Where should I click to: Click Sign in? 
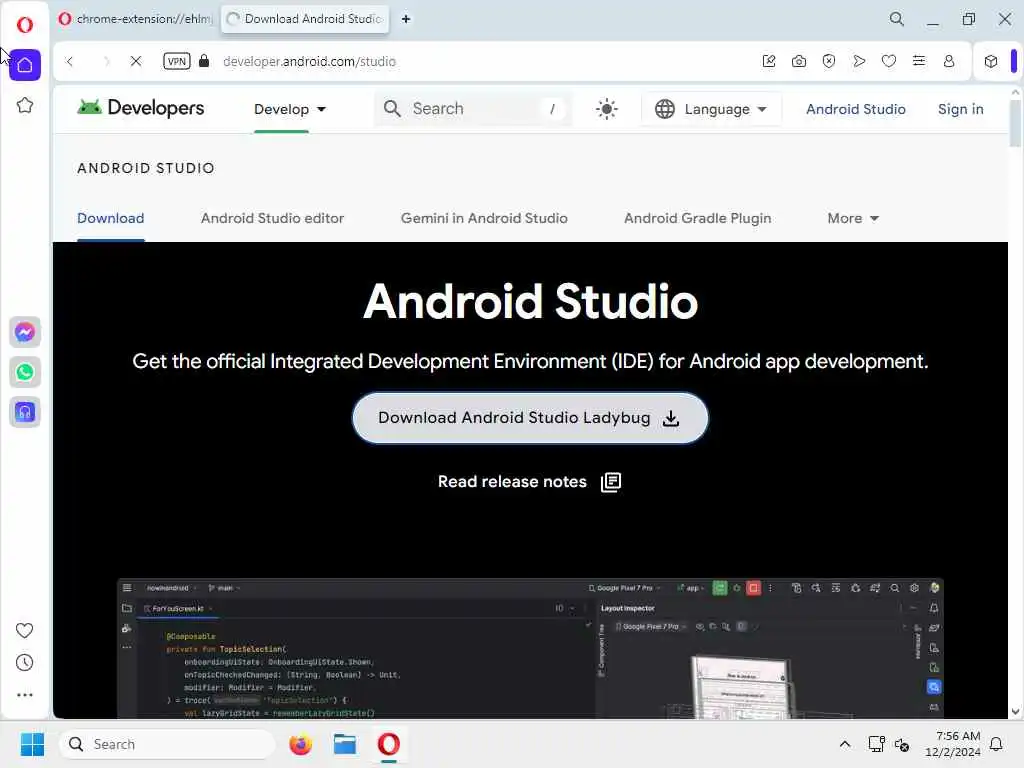point(960,109)
